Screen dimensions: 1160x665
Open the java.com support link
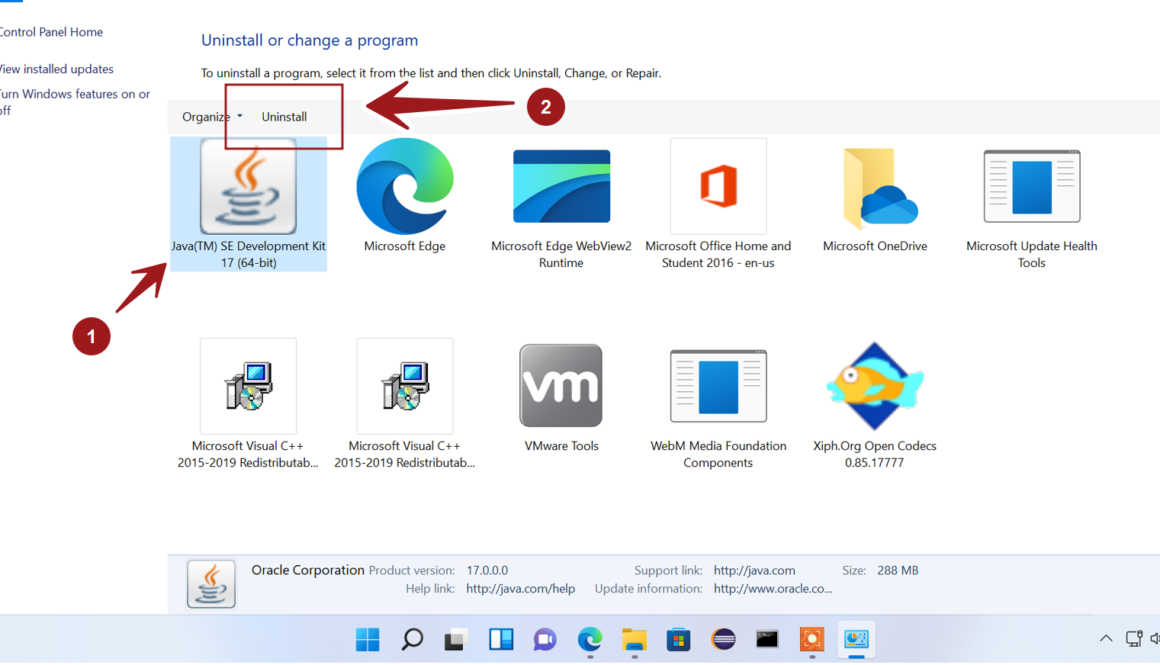click(x=754, y=570)
